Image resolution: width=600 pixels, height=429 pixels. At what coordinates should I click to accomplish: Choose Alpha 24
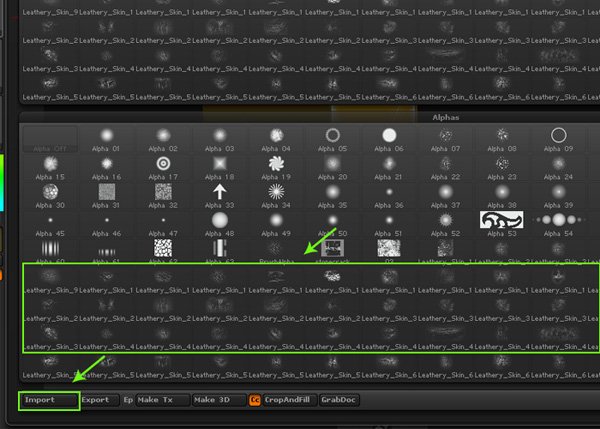coord(558,168)
